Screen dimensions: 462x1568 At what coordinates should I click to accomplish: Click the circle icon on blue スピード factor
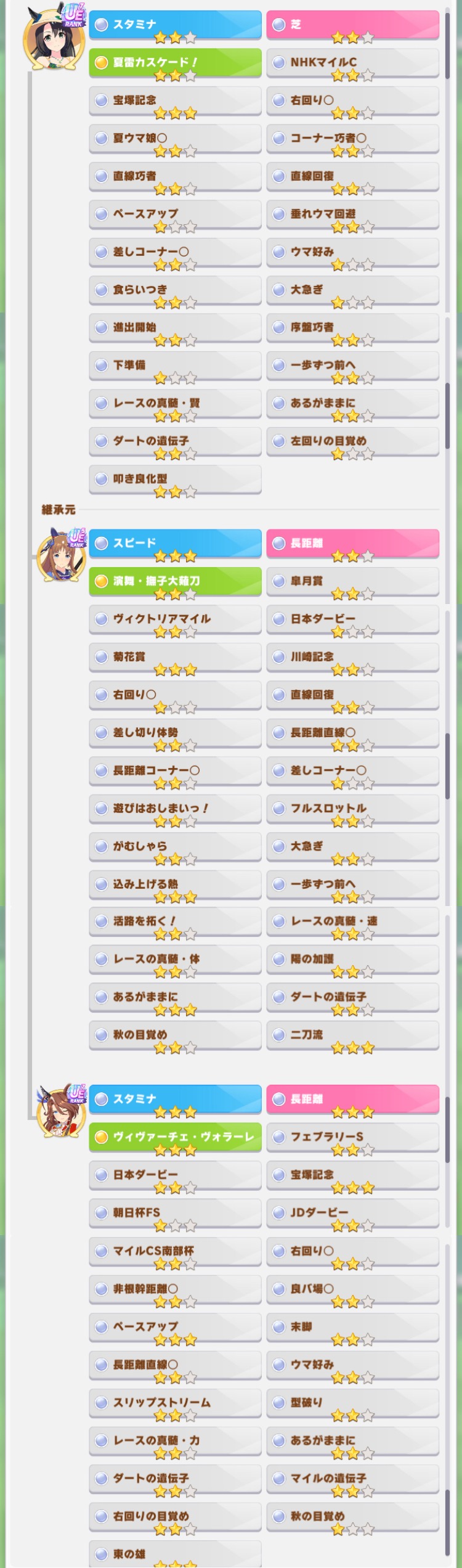tap(102, 543)
